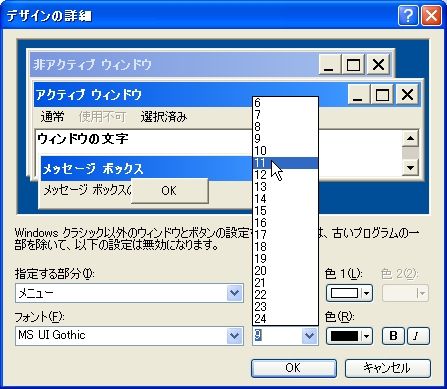The height and width of the screenshot is (389, 447).
Task: Choose font size 7 from list
Action: [285, 115]
